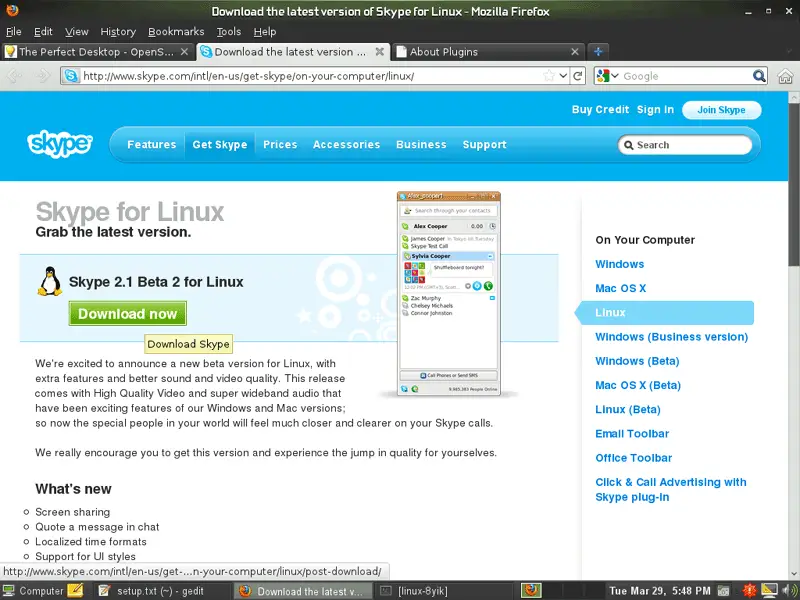This screenshot has width=800, height=600.
Task: Open the Accessories navigation item
Action: [346, 144]
